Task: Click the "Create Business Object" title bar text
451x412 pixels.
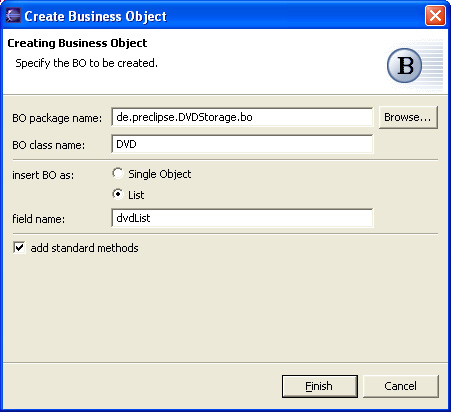Action: (x=95, y=16)
